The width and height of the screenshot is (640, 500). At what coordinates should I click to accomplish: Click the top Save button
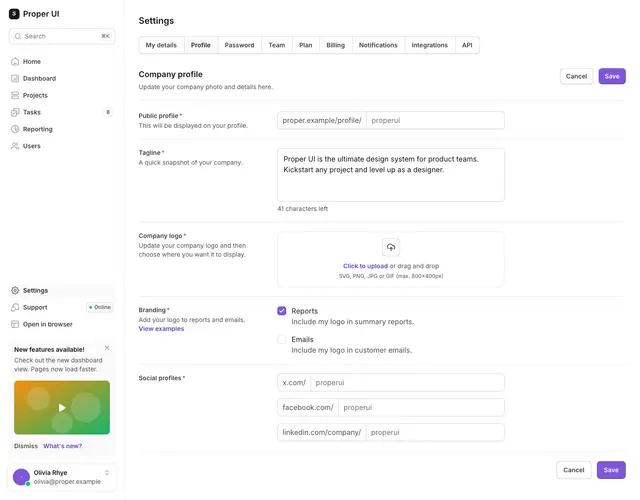[x=612, y=76]
